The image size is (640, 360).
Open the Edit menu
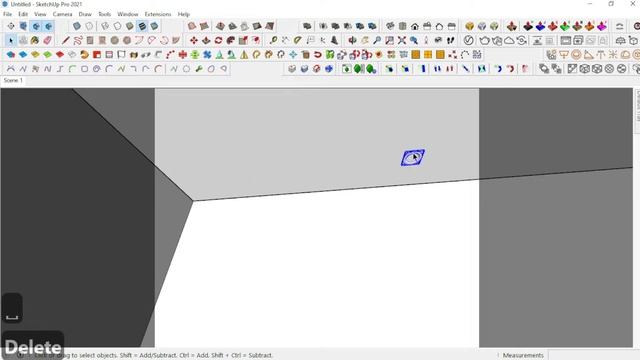point(23,14)
